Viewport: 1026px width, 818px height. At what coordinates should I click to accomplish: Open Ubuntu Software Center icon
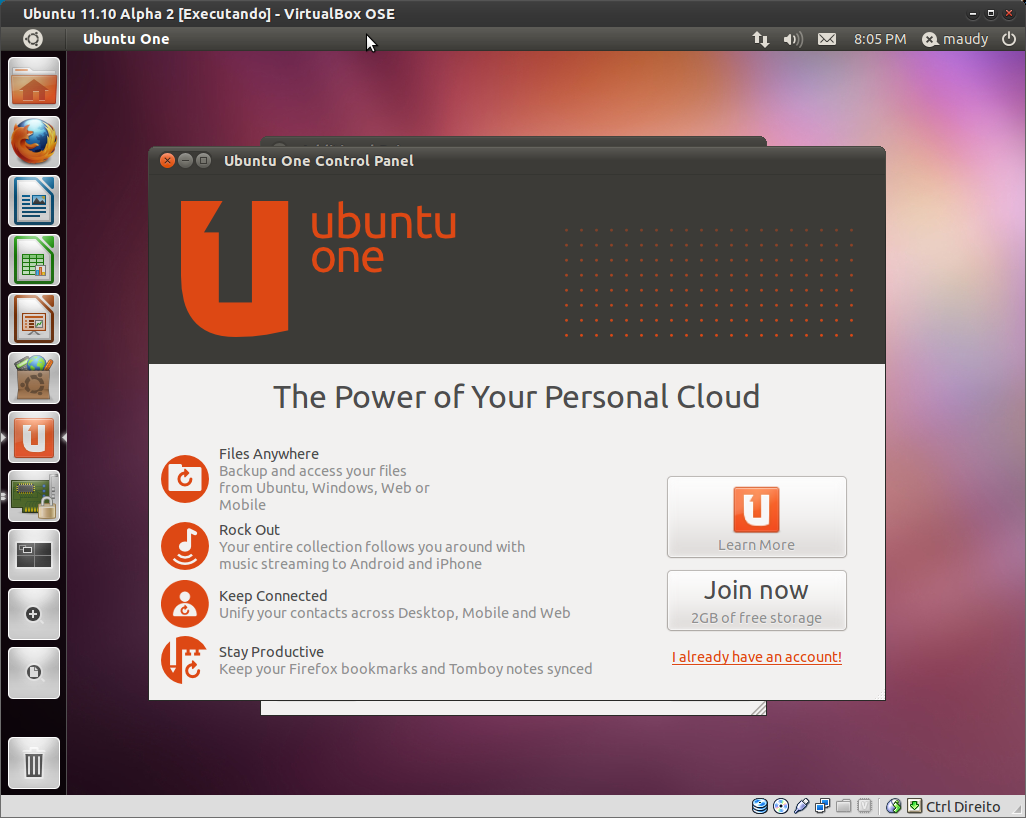[x=34, y=378]
